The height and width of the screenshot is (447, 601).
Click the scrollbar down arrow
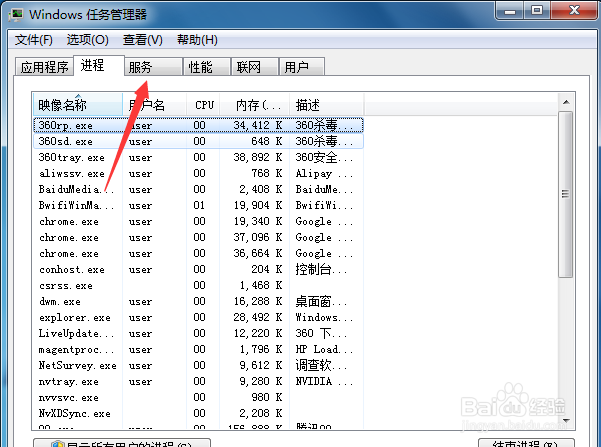pyautogui.click(x=566, y=421)
